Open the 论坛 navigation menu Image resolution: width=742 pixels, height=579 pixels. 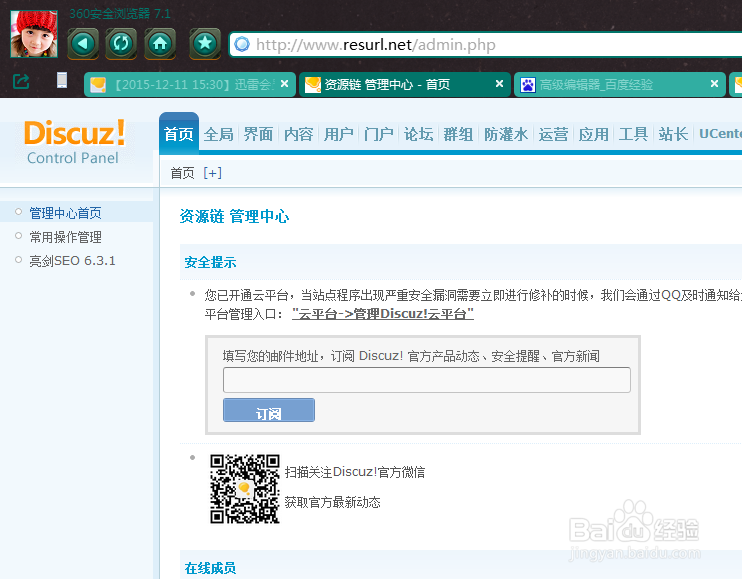[x=418, y=134]
